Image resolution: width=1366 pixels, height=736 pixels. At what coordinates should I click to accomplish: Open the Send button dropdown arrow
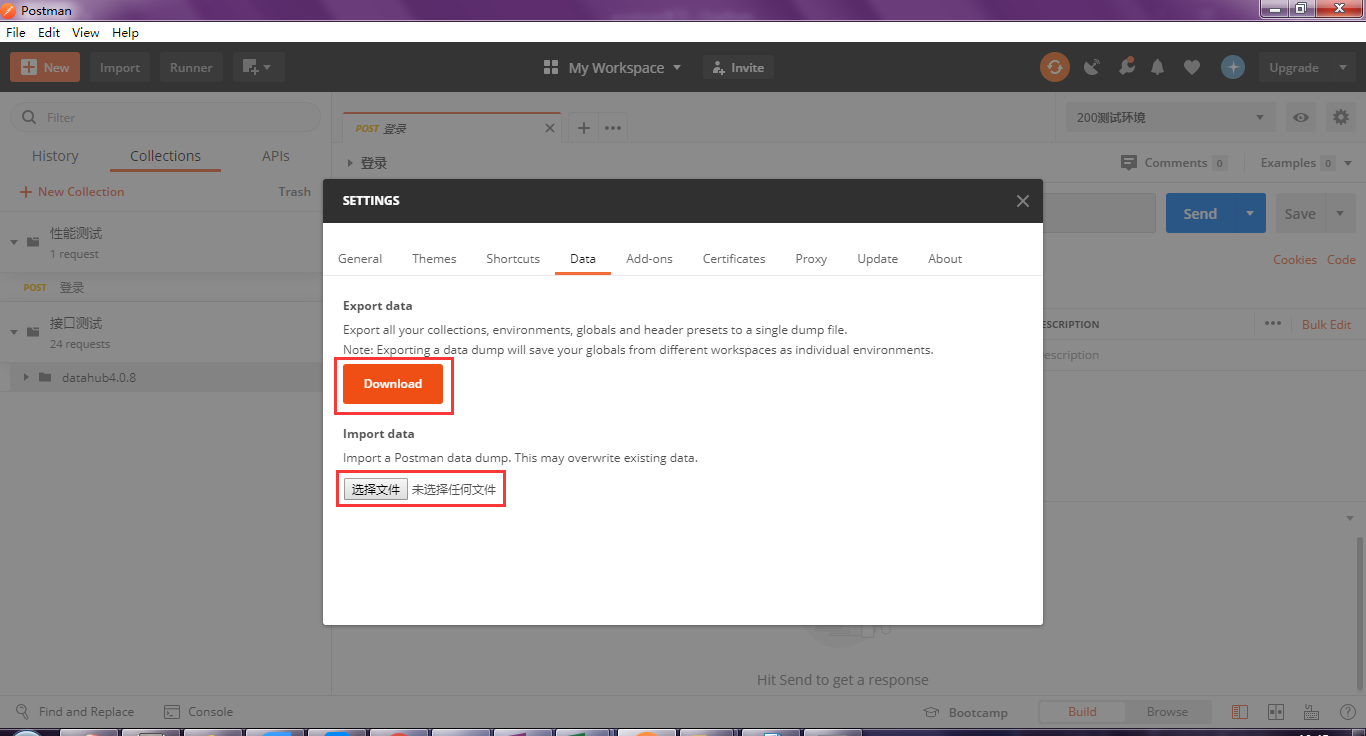coord(1250,213)
